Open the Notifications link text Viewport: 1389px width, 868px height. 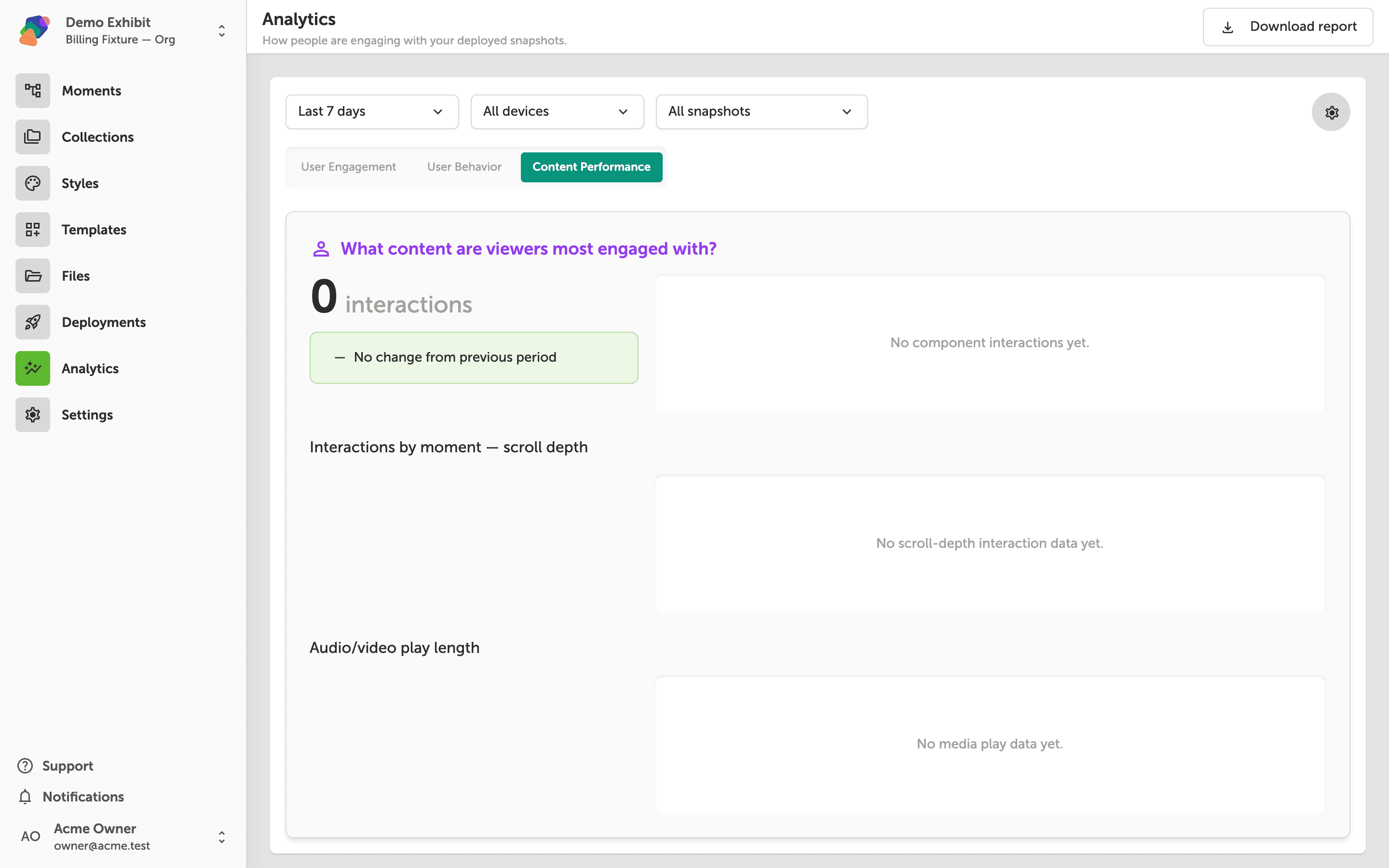click(83, 797)
